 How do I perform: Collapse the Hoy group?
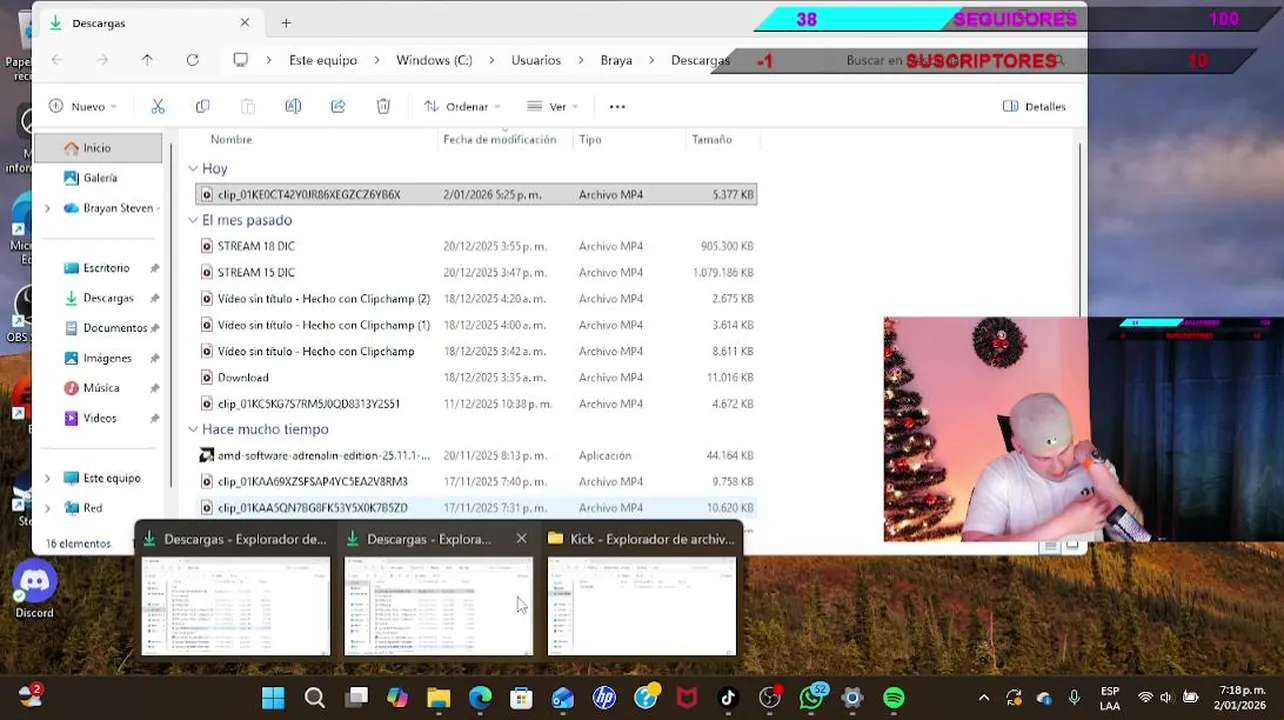[x=193, y=169]
